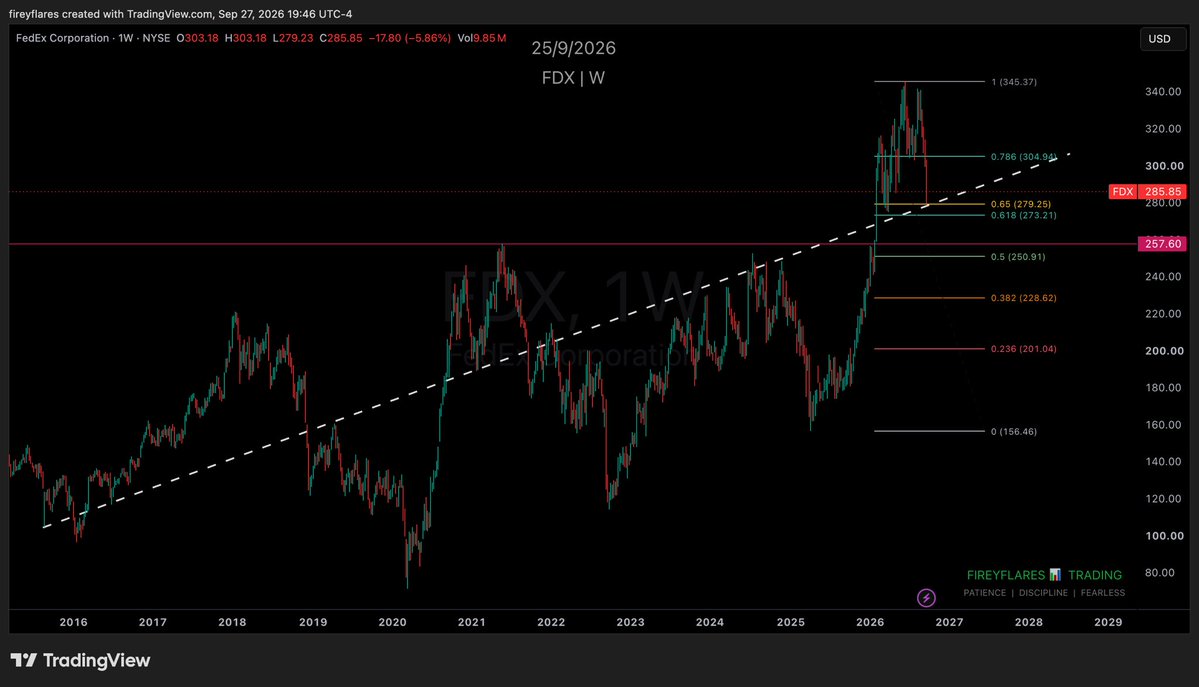Click the FDX | W text annotation

coord(574,78)
